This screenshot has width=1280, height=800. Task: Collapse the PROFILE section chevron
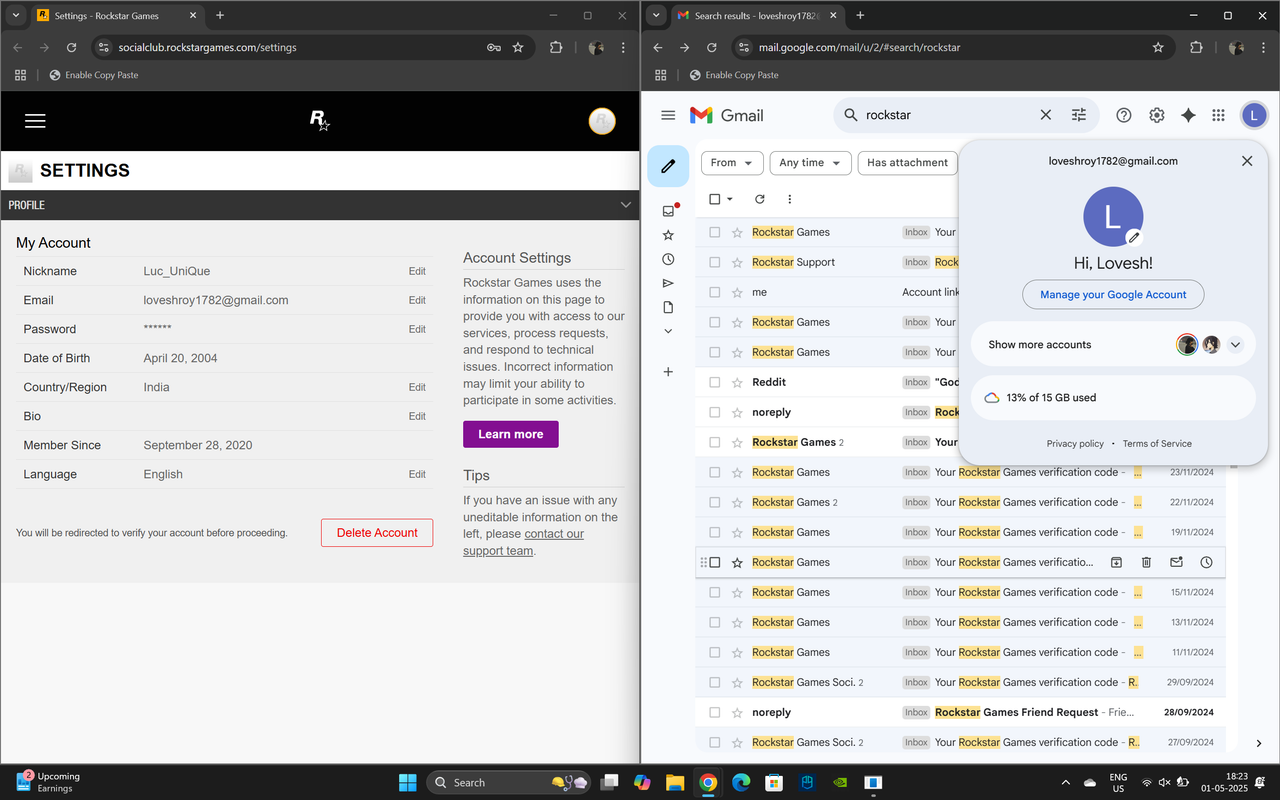[x=626, y=205]
